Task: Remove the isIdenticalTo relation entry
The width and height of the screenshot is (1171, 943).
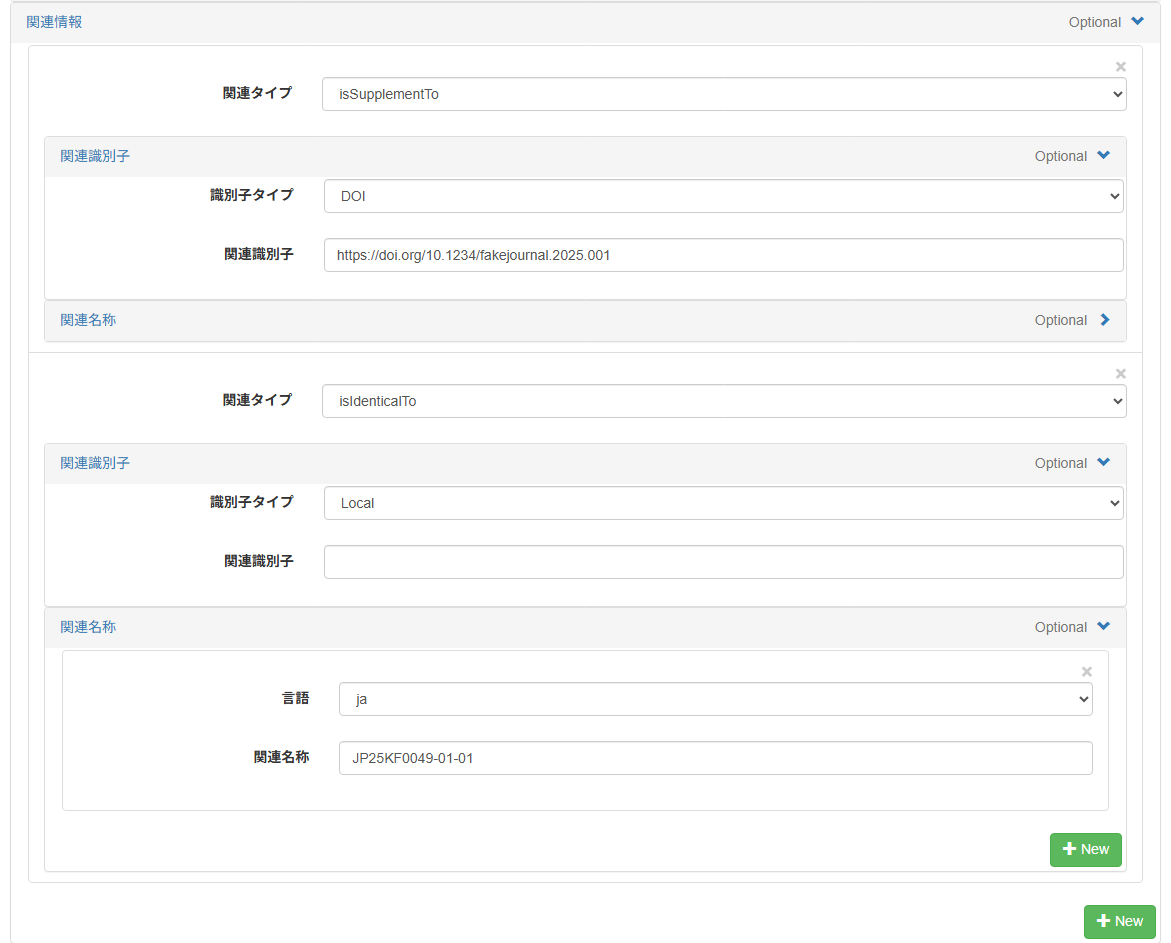Action: click(x=1120, y=374)
